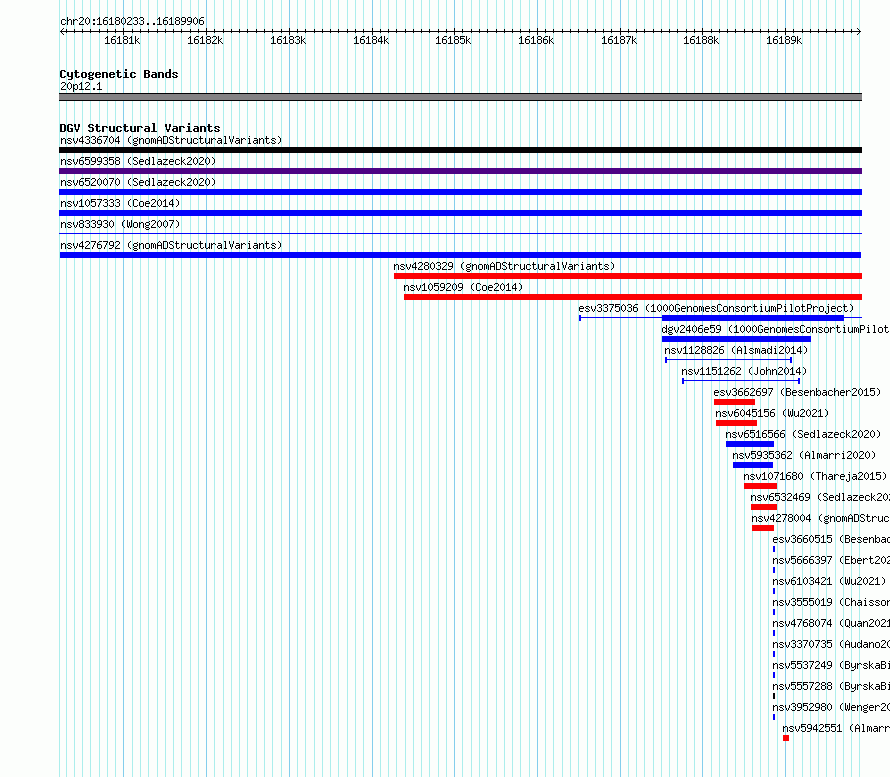Click the nsv1059209 (Coe2014) label
This screenshot has width=890, height=777.
[x=463, y=287]
